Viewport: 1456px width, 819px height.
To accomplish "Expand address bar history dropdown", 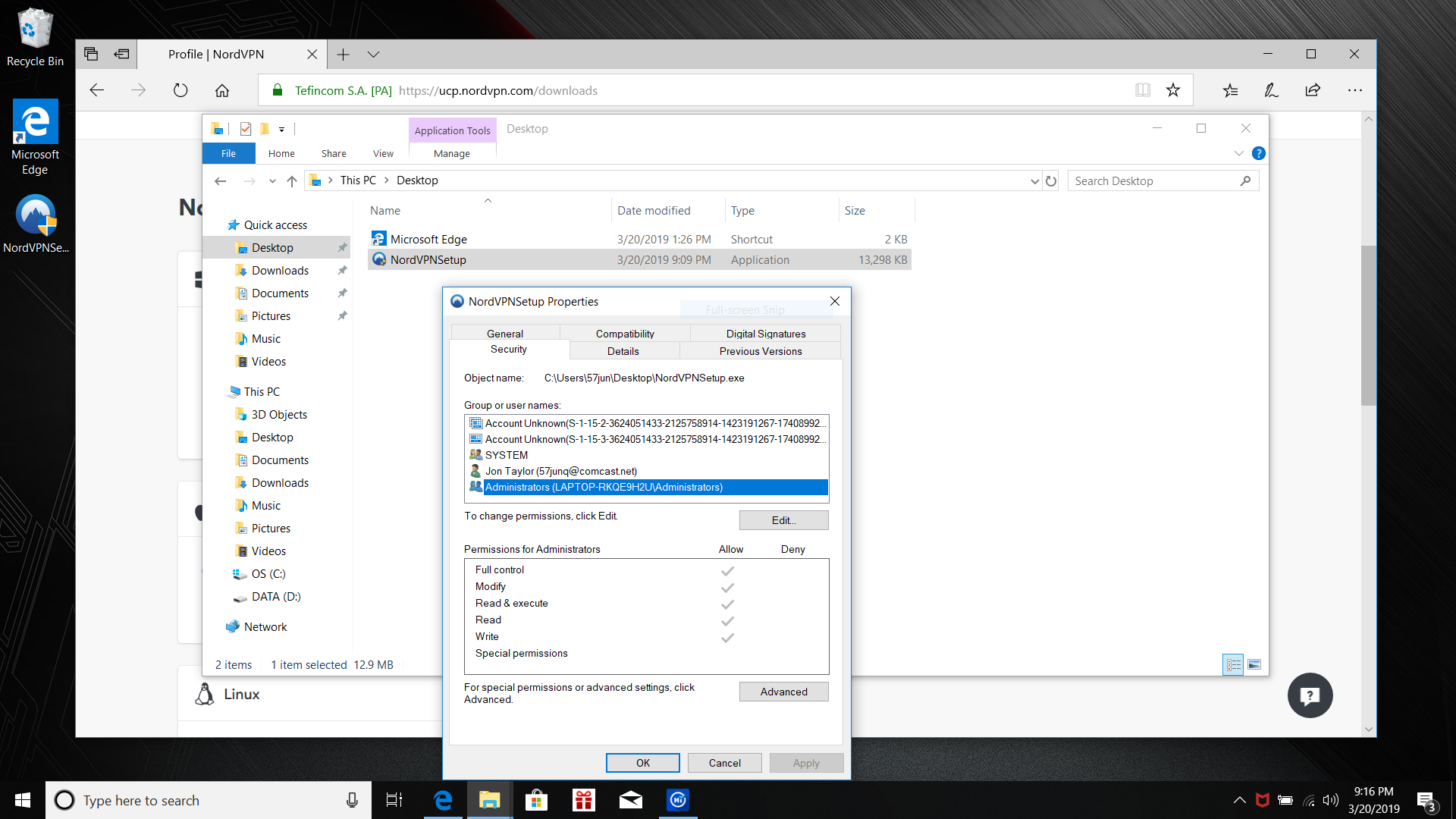I will click(1034, 180).
